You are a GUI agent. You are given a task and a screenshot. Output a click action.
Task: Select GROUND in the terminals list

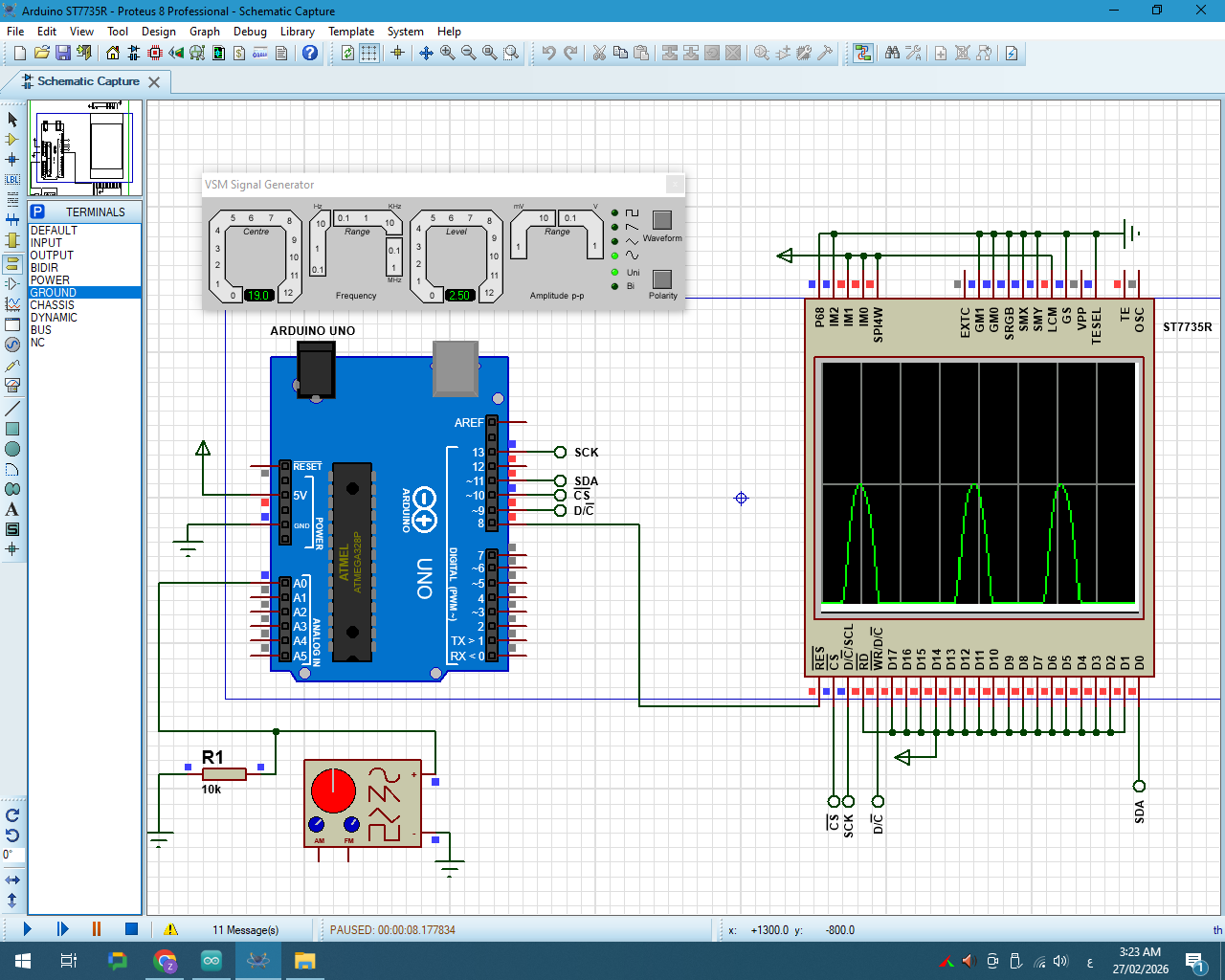54,293
